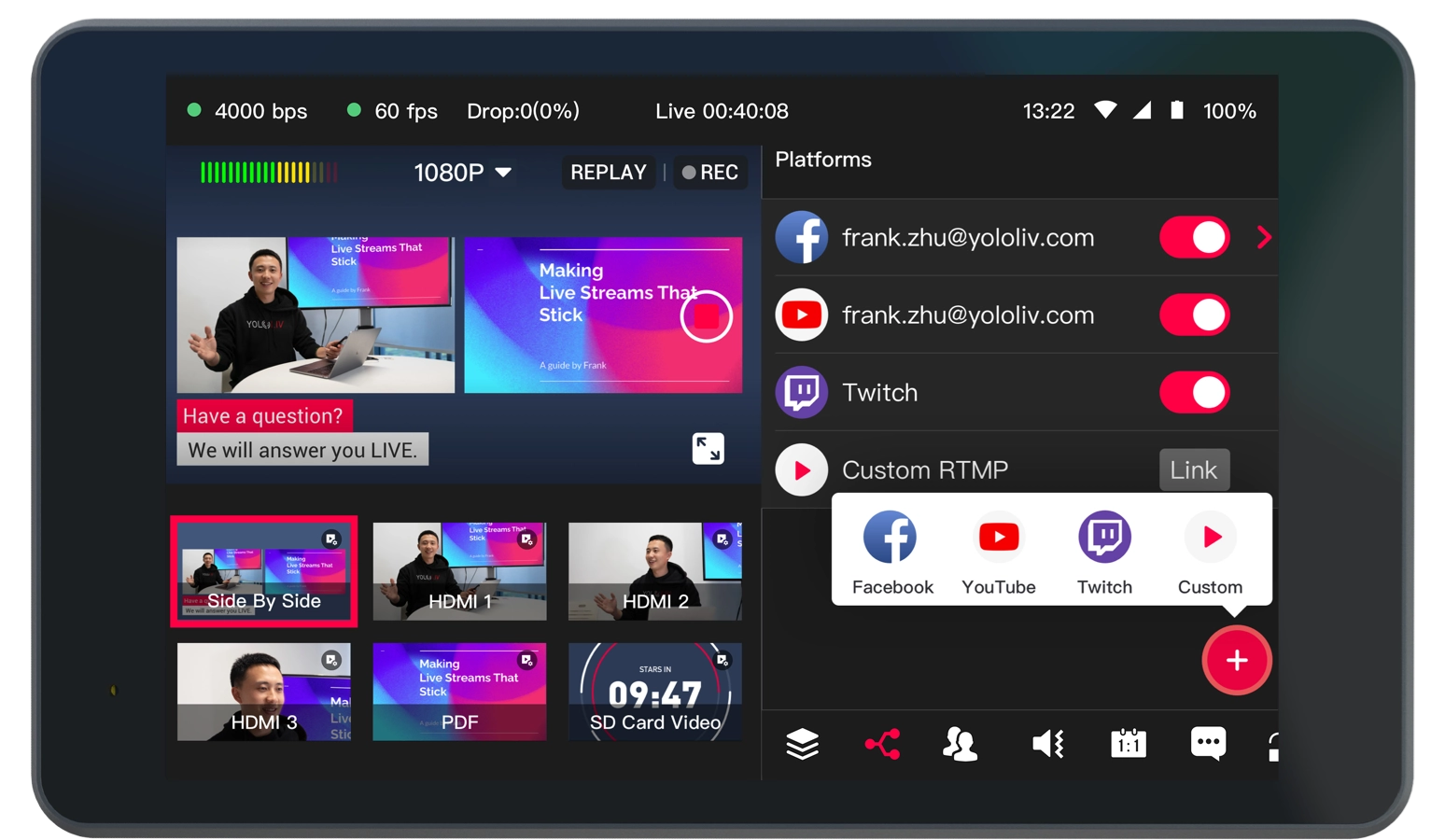Disable the Facebook account toggle
The height and width of the screenshot is (840, 1445).
click(1194, 237)
